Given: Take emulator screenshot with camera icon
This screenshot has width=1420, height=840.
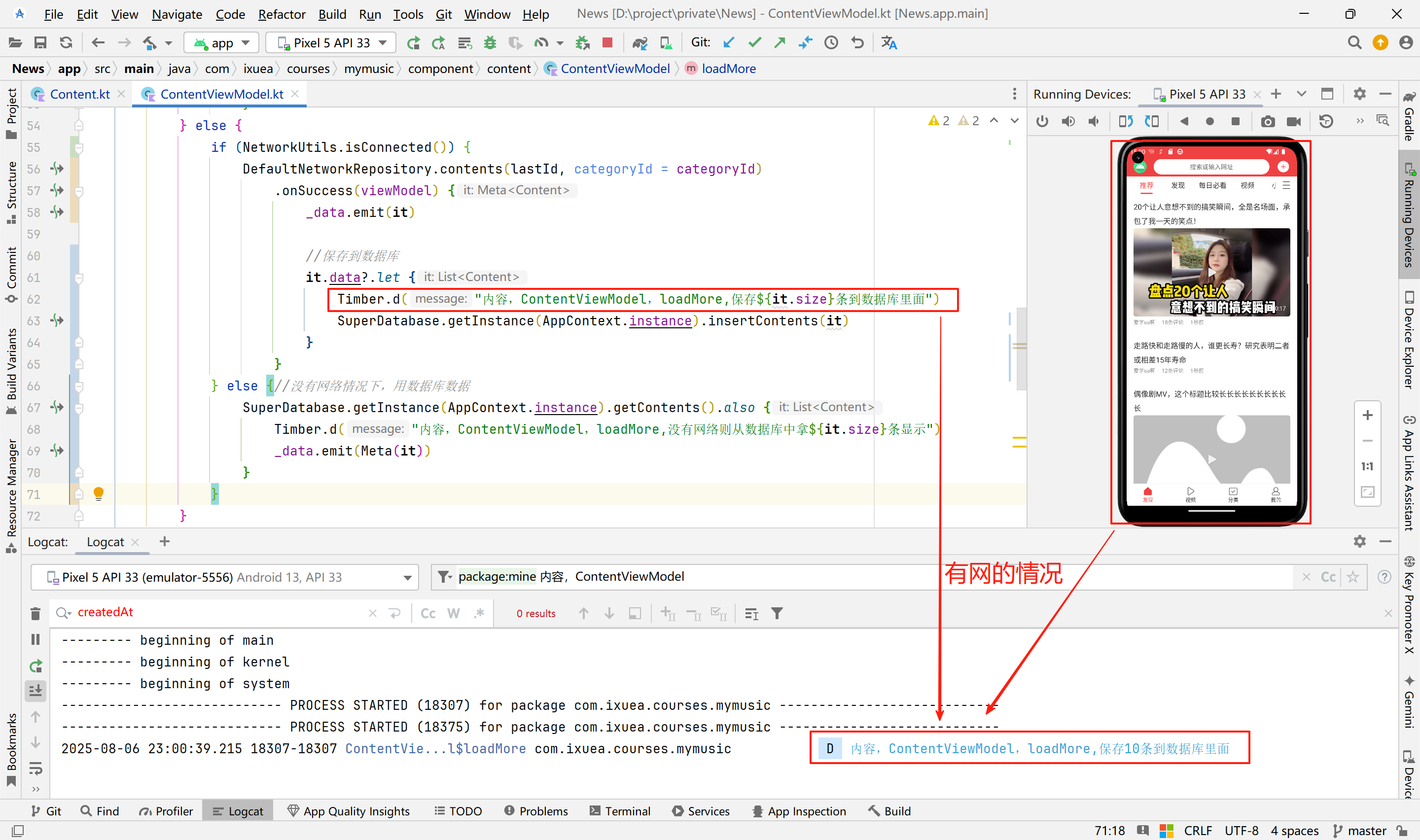Looking at the screenshot, I should click(1268, 121).
